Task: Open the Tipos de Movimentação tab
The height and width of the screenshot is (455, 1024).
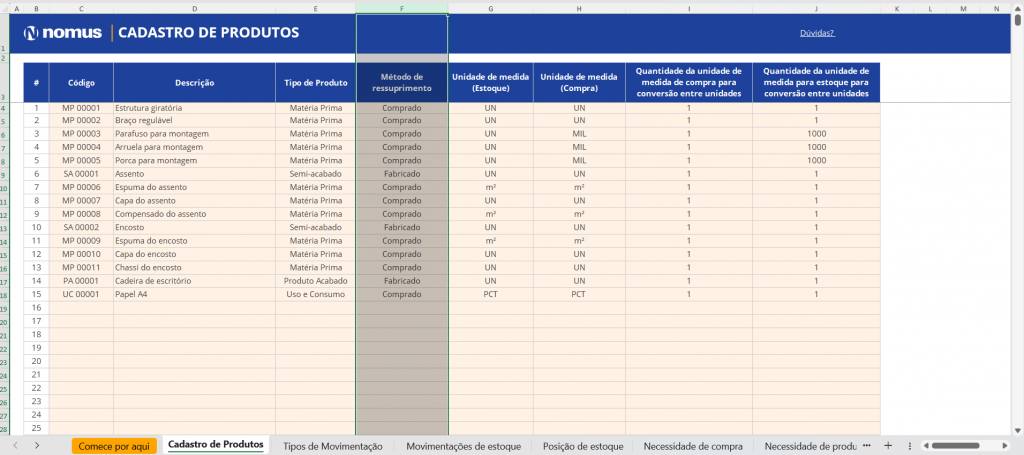Action: [332, 446]
